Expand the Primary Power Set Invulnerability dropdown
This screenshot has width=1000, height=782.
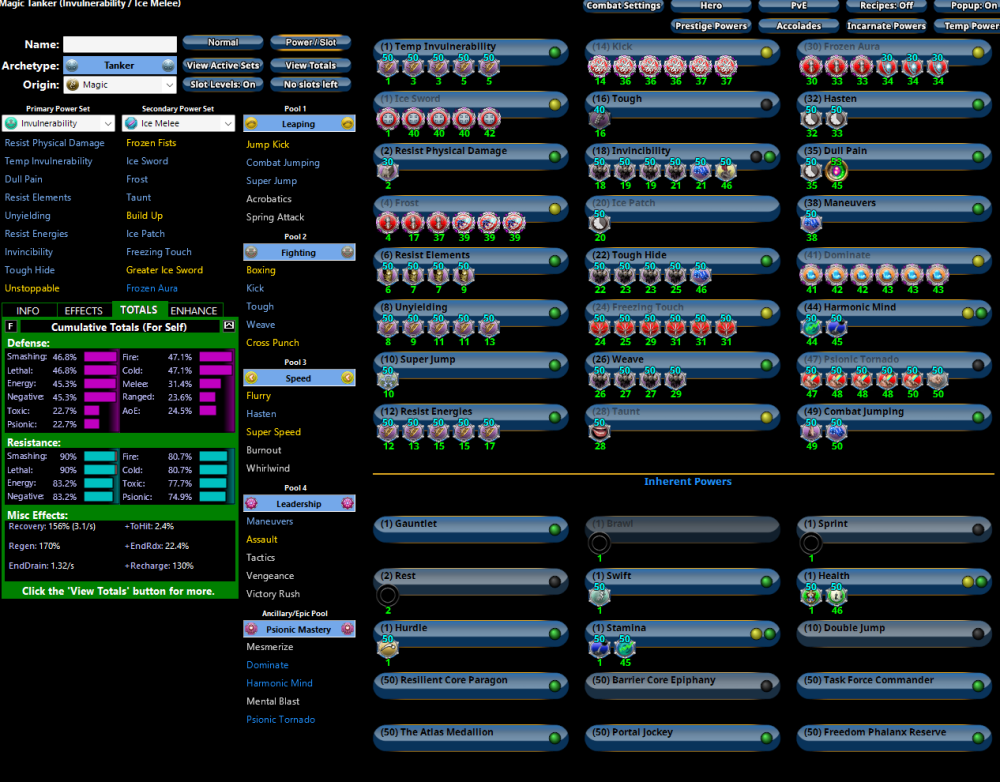[59, 123]
